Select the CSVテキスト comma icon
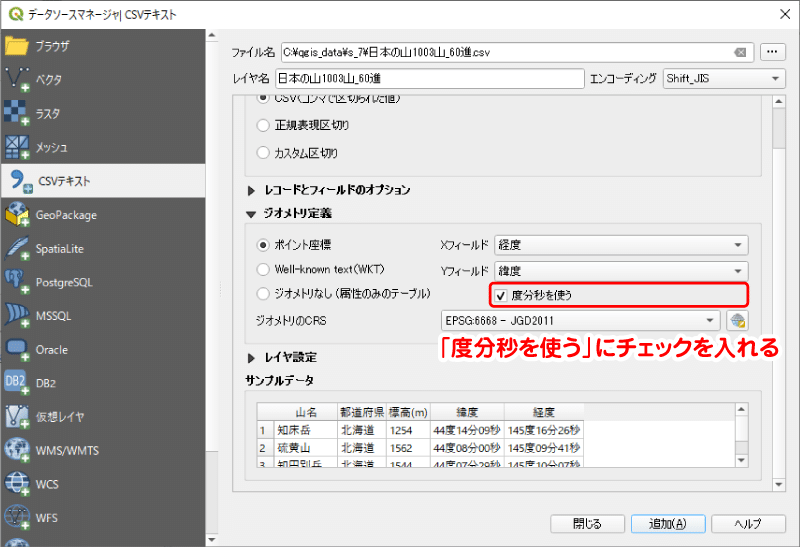This screenshot has height=547, width=800. (x=20, y=181)
